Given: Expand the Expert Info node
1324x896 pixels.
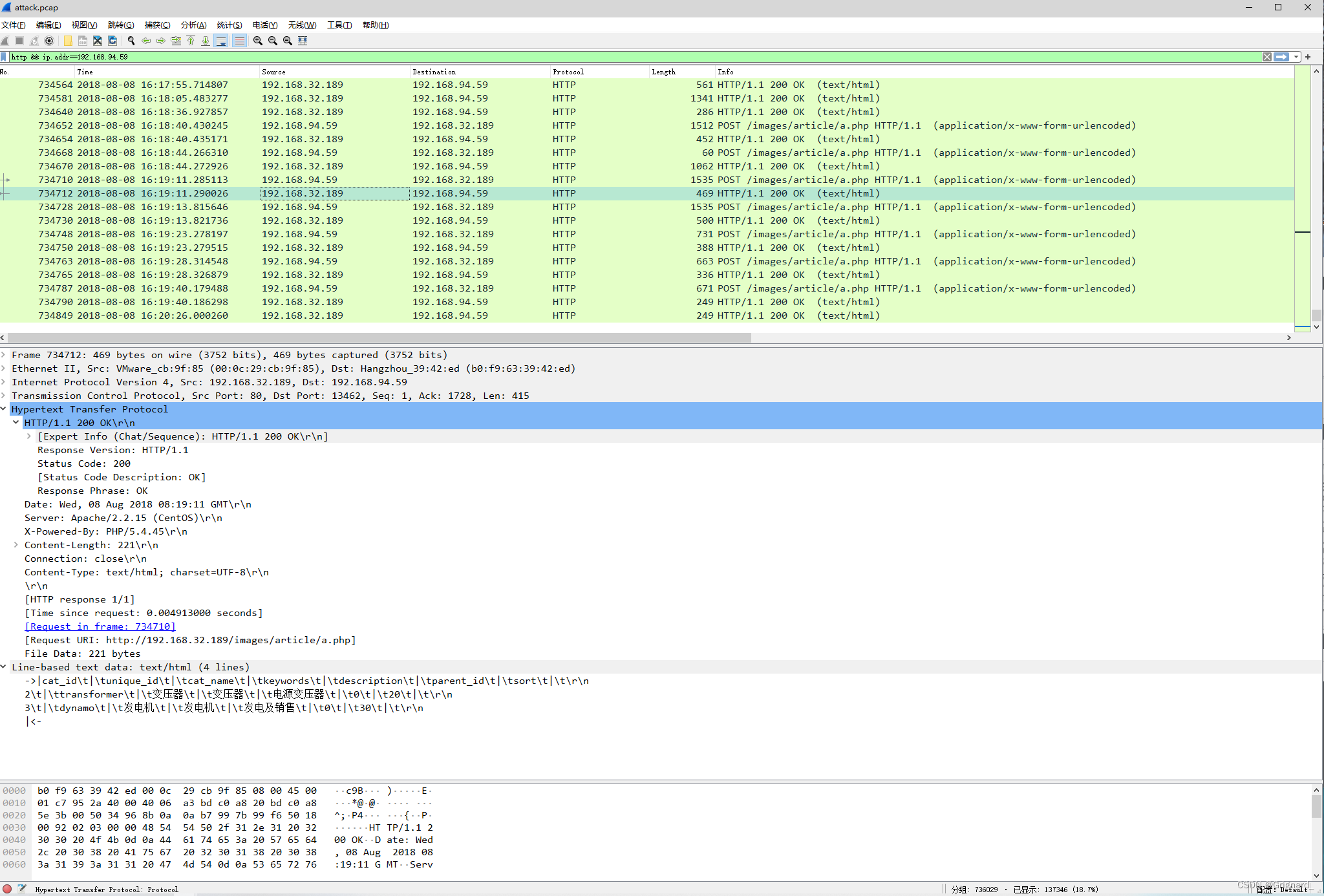Looking at the screenshot, I should pyautogui.click(x=29, y=436).
